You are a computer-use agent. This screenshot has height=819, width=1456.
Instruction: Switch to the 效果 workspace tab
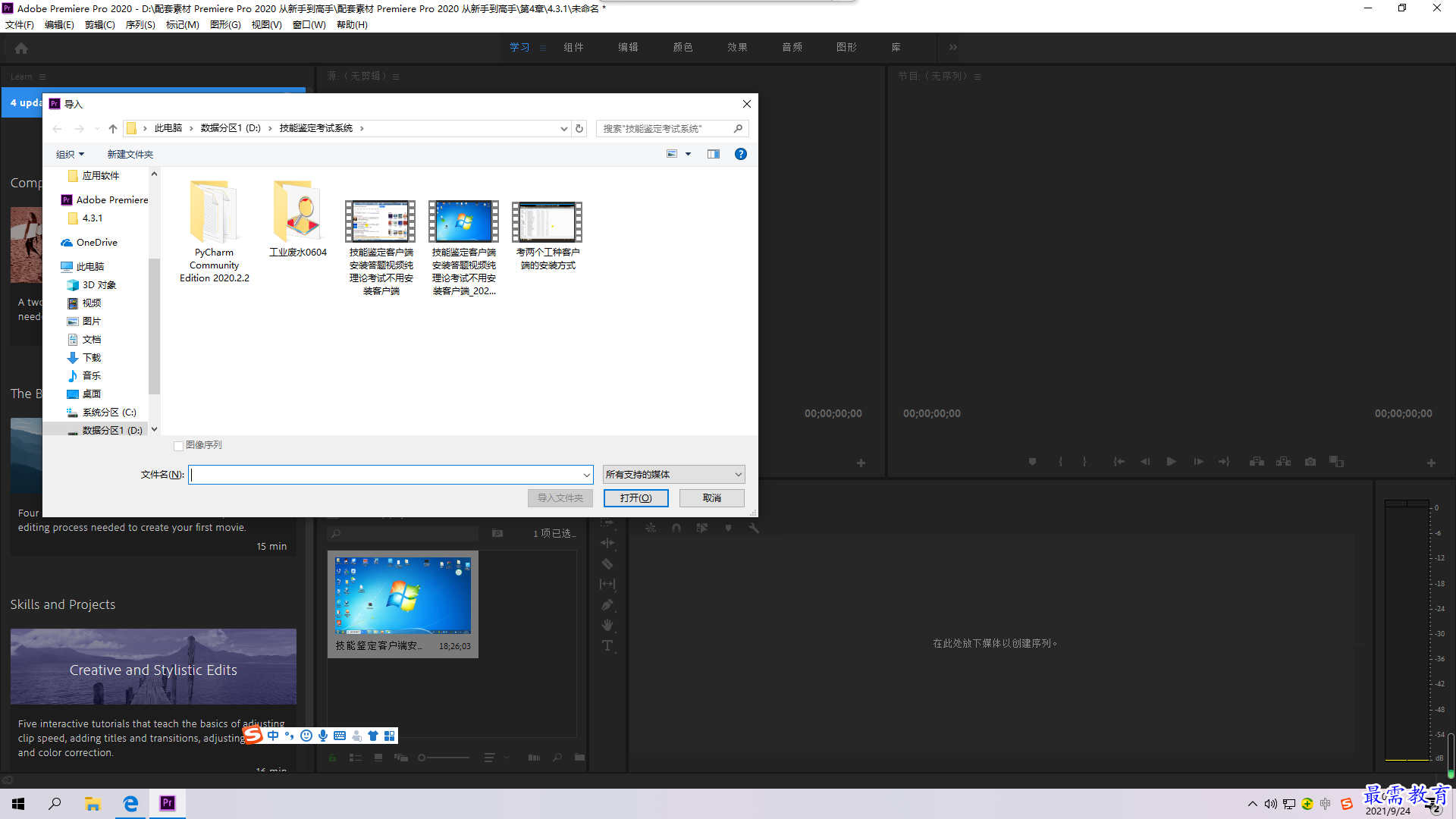pyautogui.click(x=737, y=47)
